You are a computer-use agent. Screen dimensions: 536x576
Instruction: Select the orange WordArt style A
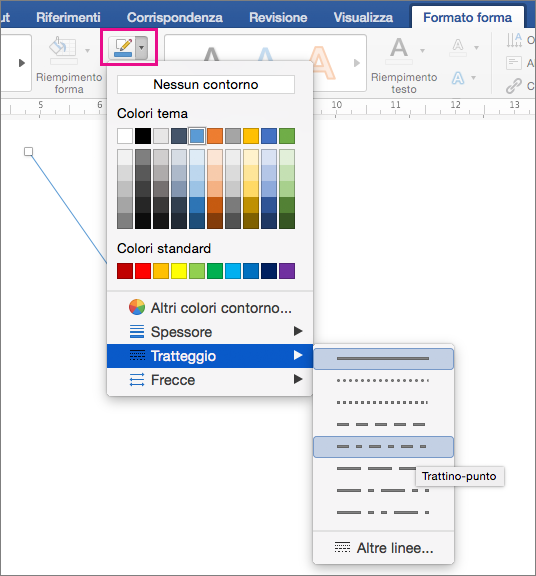(321, 62)
